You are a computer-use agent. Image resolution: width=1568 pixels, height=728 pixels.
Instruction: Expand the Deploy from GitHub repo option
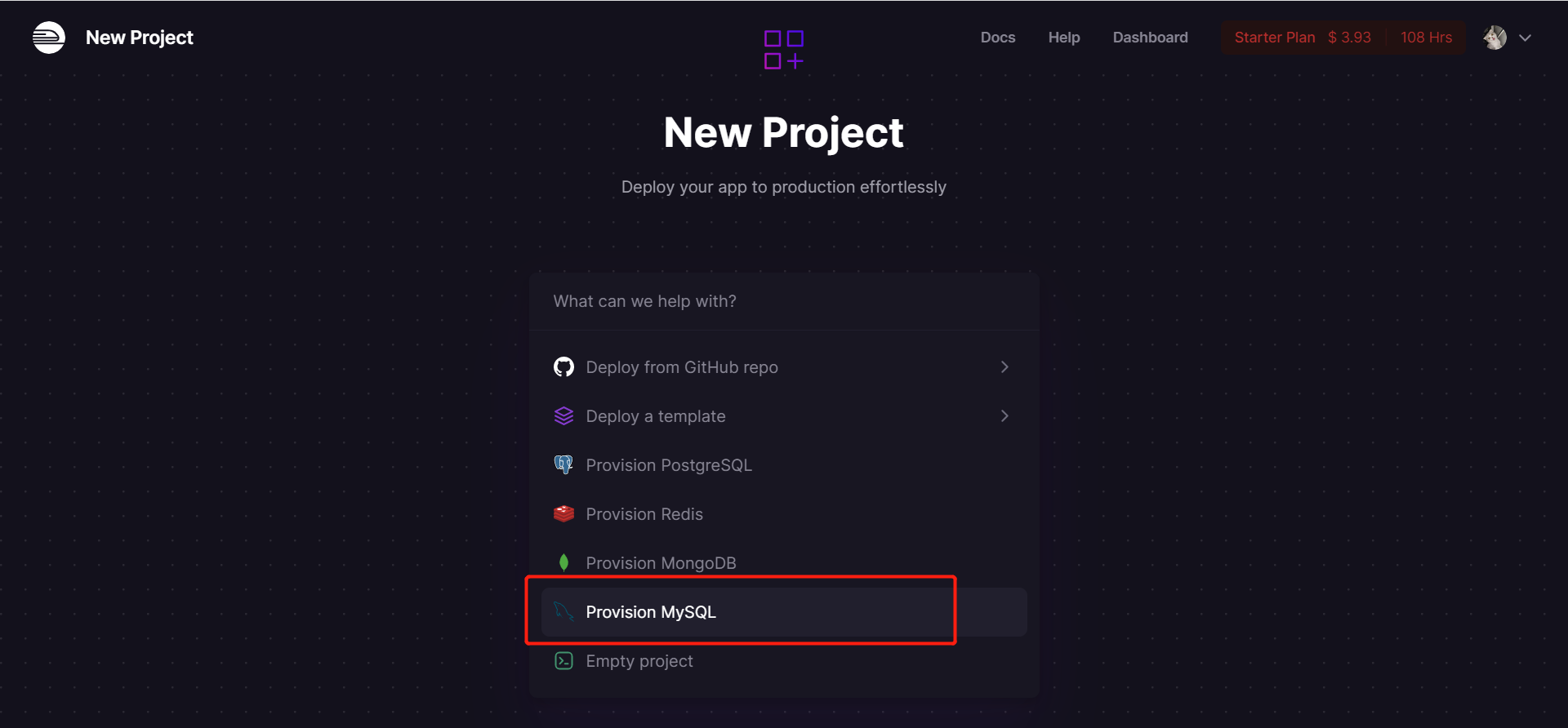click(x=1004, y=366)
